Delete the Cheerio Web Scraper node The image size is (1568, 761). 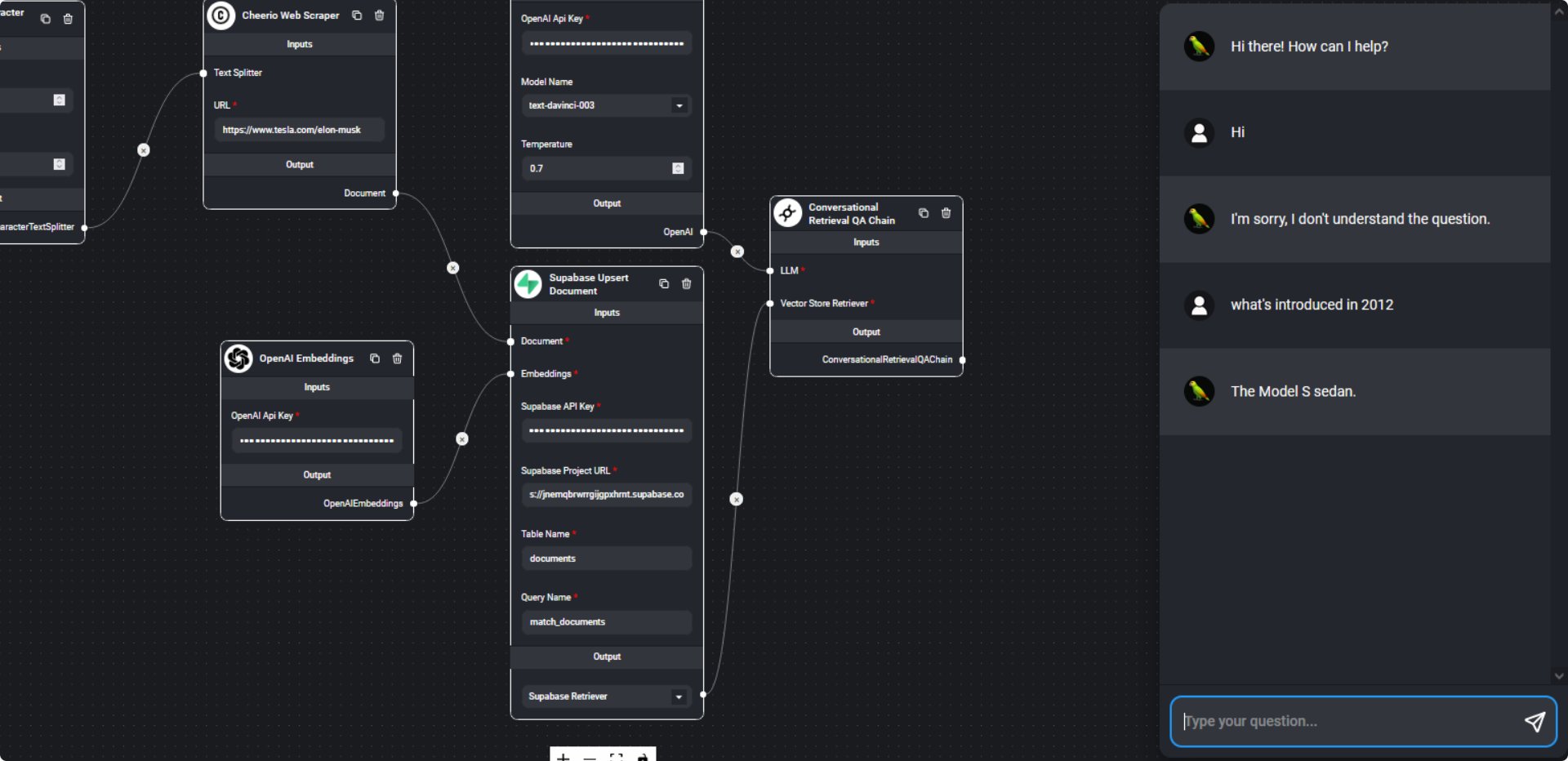coord(380,16)
